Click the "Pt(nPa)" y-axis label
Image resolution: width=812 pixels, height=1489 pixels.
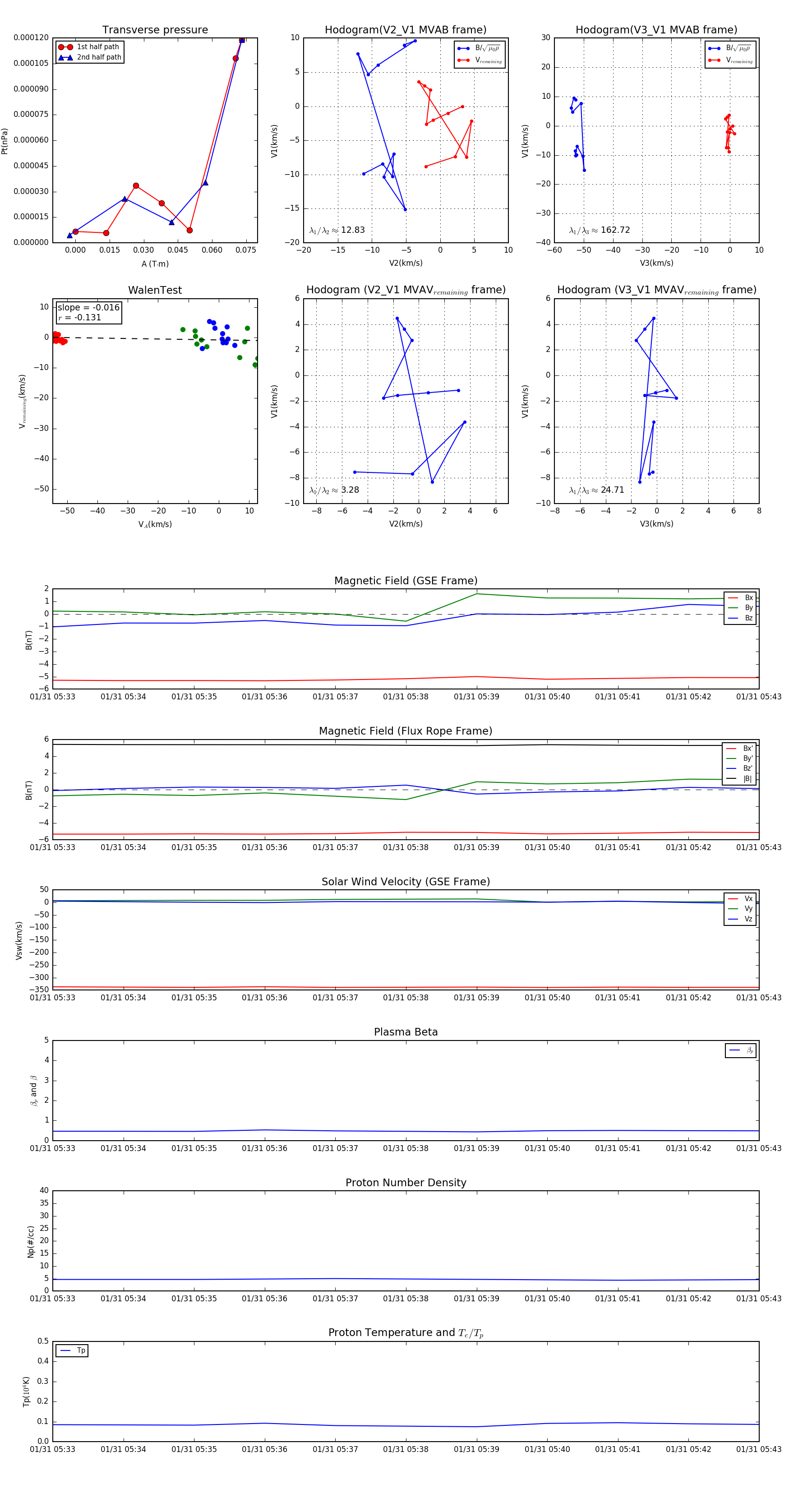5,141
